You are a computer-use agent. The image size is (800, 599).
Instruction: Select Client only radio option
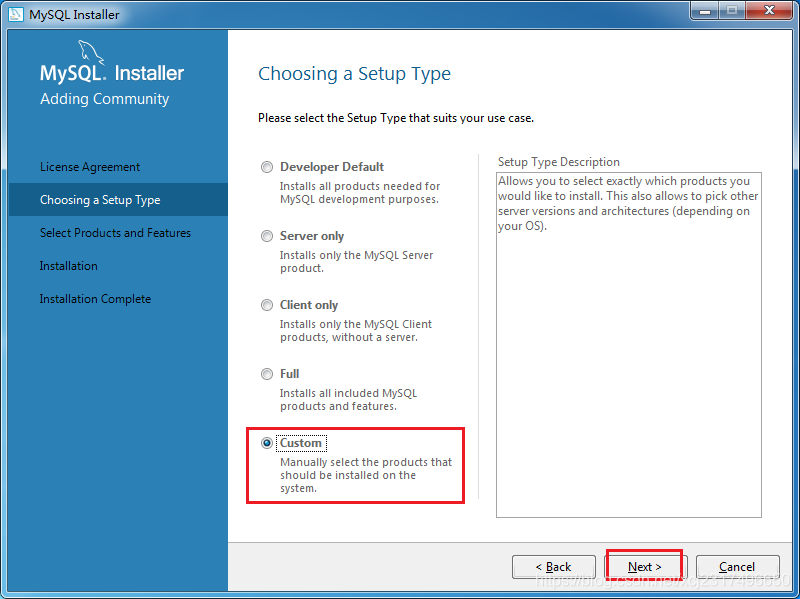click(267, 305)
